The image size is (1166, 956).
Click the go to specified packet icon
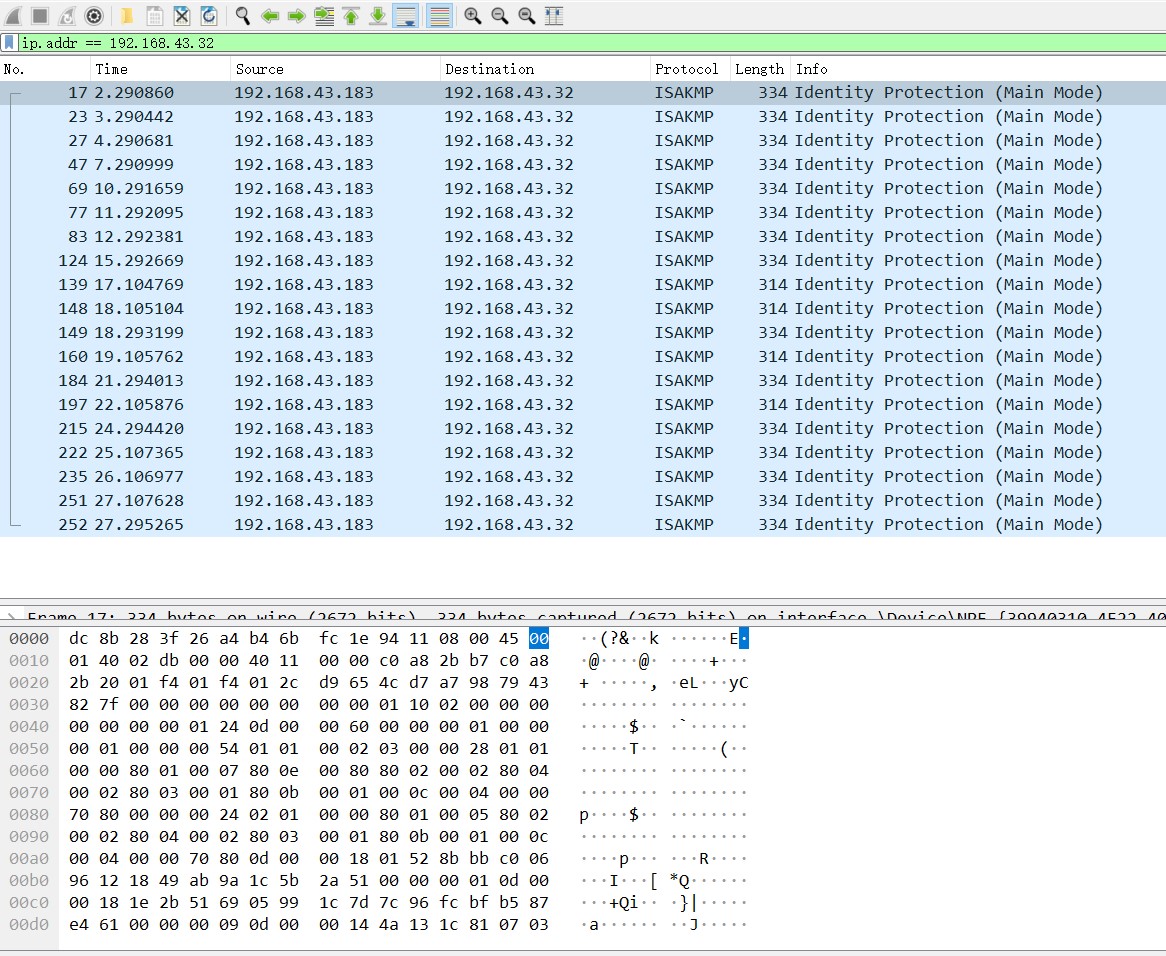coord(324,16)
